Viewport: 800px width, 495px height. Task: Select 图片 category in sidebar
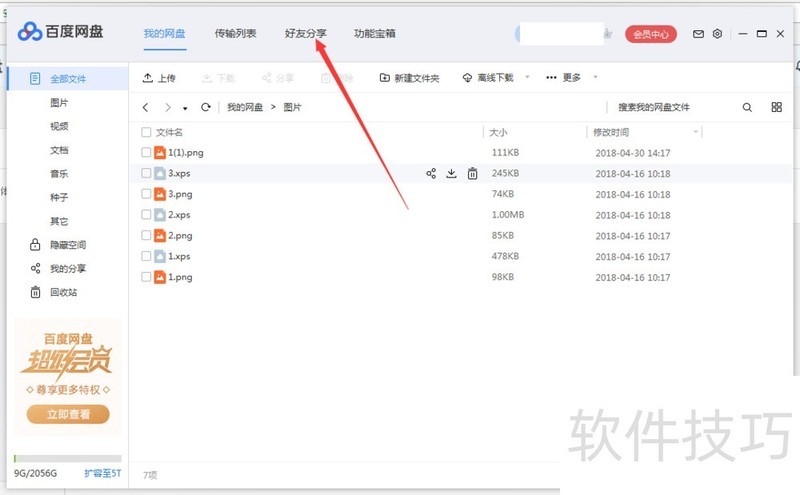pyautogui.click(x=59, y=103)
